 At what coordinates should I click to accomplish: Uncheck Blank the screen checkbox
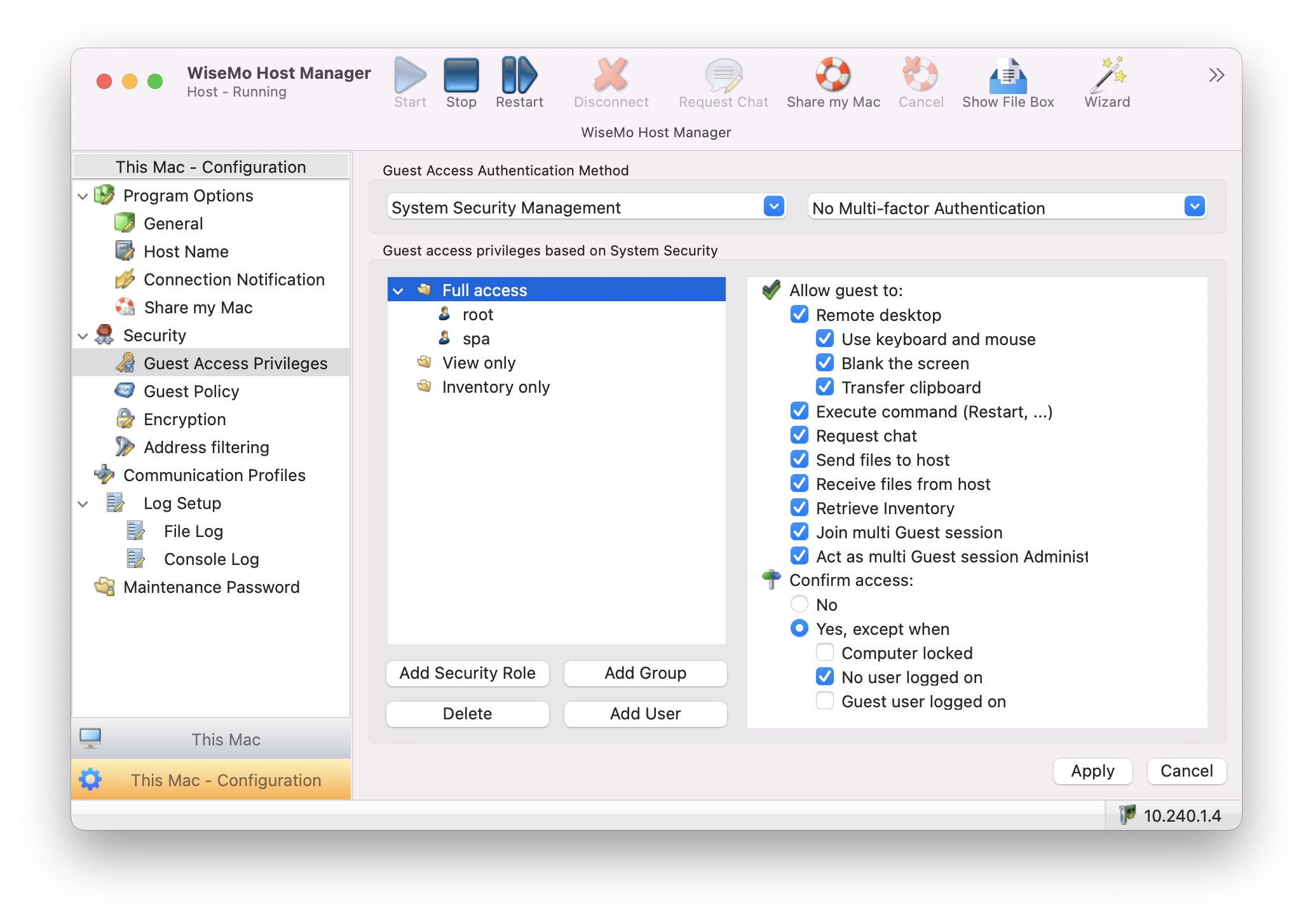(824, 363)
